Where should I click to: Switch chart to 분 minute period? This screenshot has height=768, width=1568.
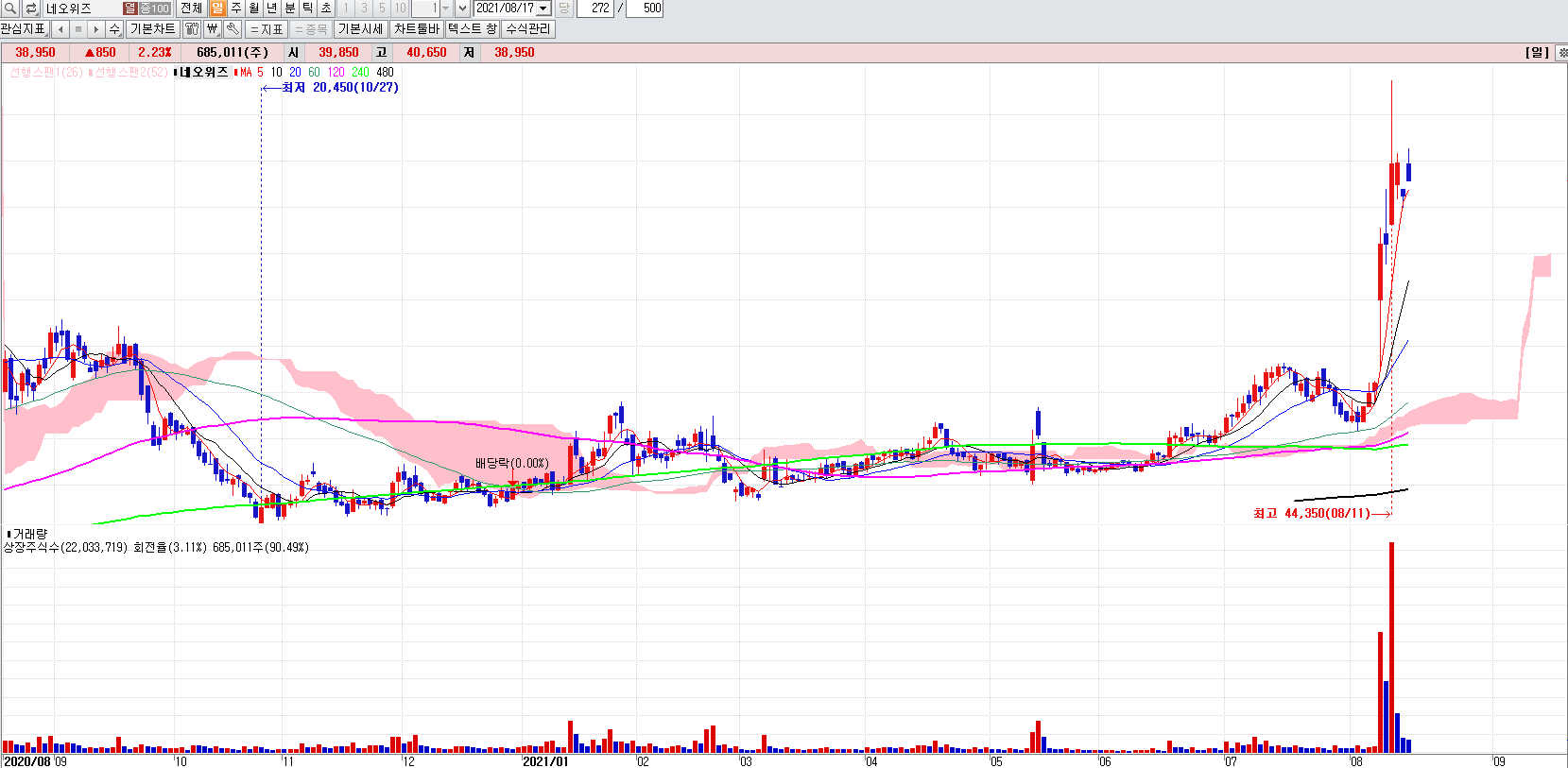(290, 9)
